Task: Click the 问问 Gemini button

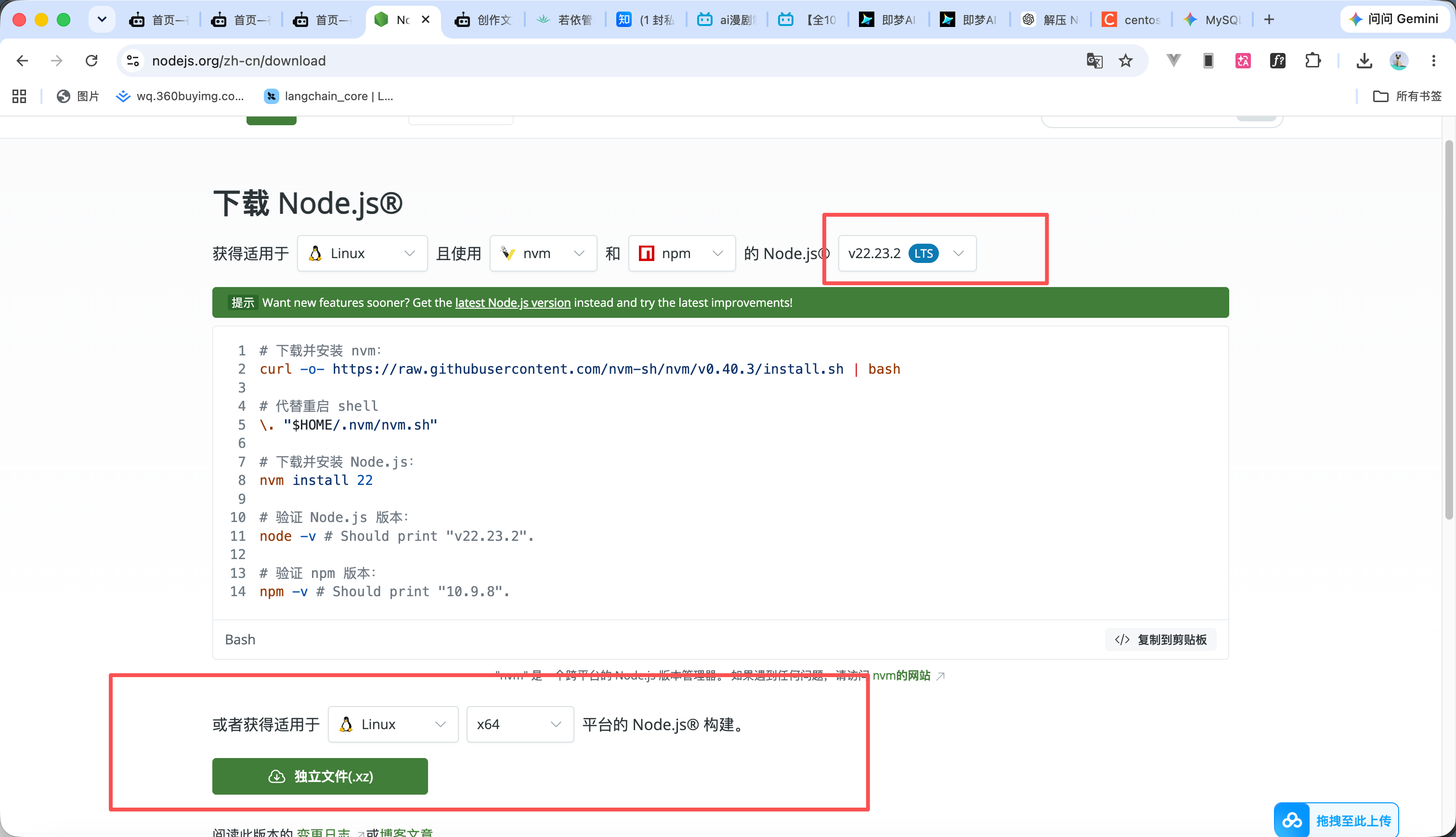Action: [x=1393, y=19]
